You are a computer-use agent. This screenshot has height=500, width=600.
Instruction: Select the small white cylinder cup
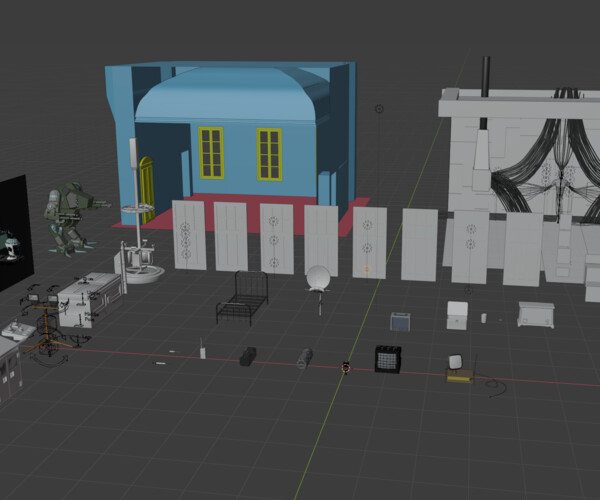click(484, 318)
